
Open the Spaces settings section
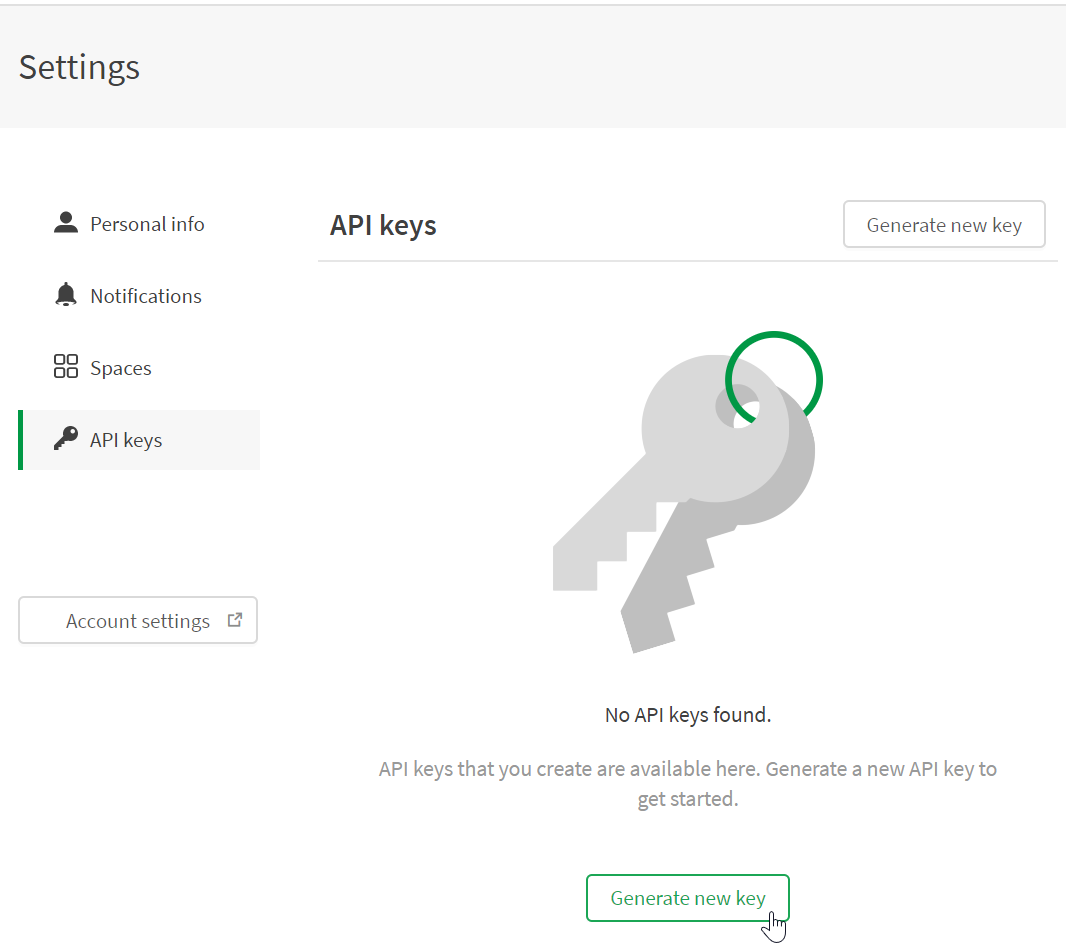(139, 368)
